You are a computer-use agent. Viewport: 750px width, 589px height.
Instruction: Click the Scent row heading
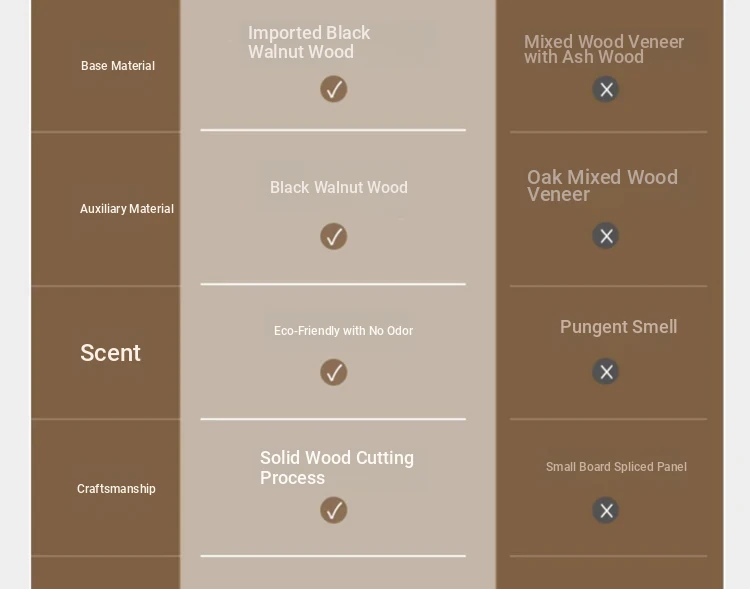tap(110, 353)
